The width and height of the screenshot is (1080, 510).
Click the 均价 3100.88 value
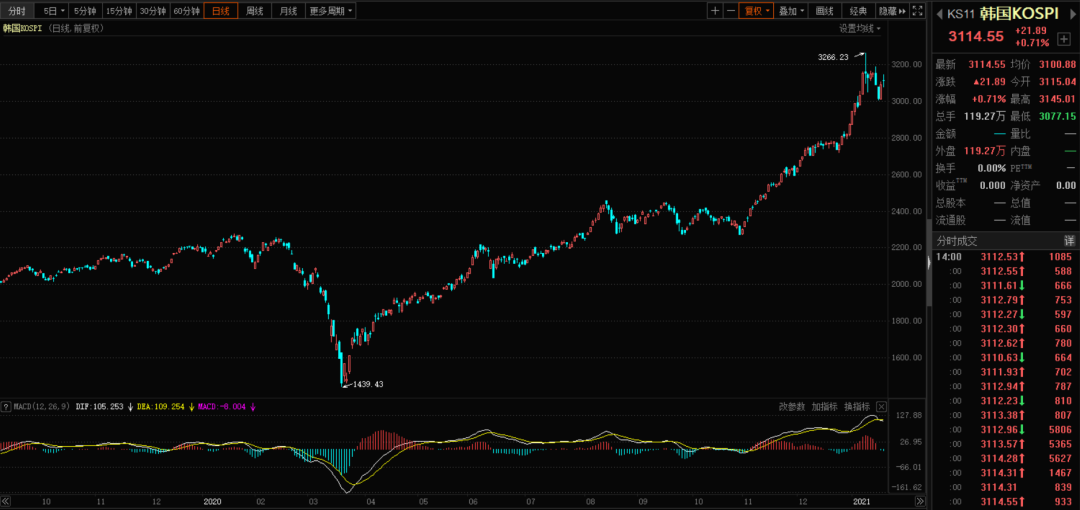tap(1059, 64)
